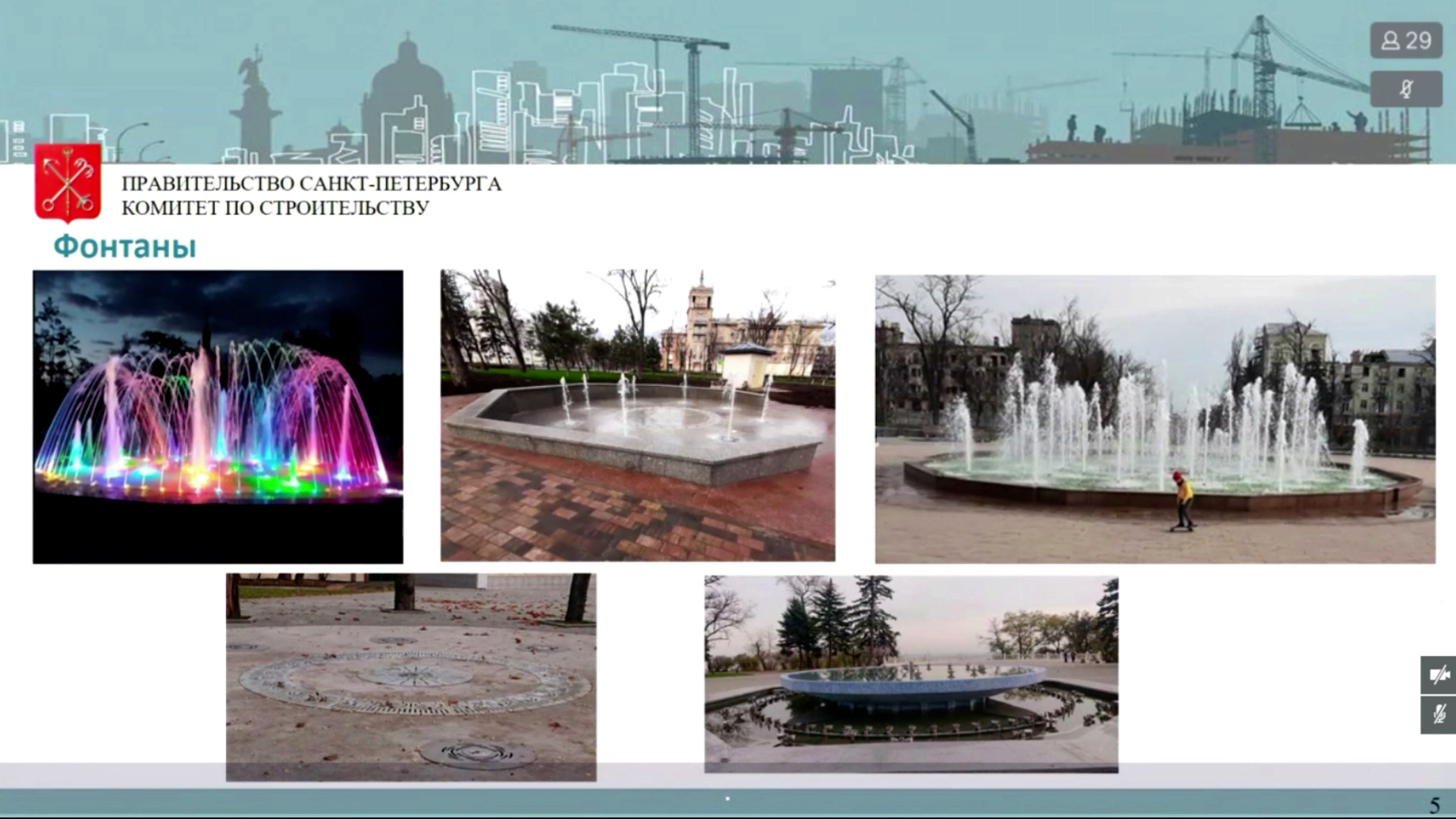Click slide page number 5
This screenshot has height=819, width=1456.
pos(1434,805)
